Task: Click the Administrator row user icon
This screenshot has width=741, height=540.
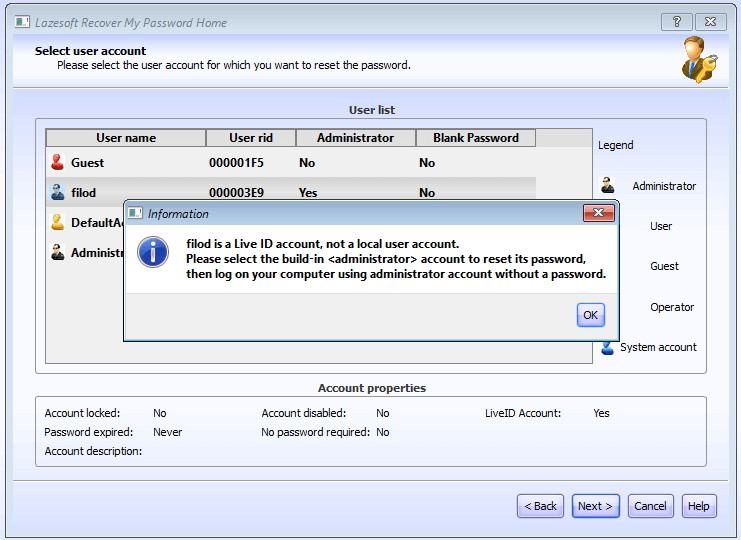Action: (57, 253)
